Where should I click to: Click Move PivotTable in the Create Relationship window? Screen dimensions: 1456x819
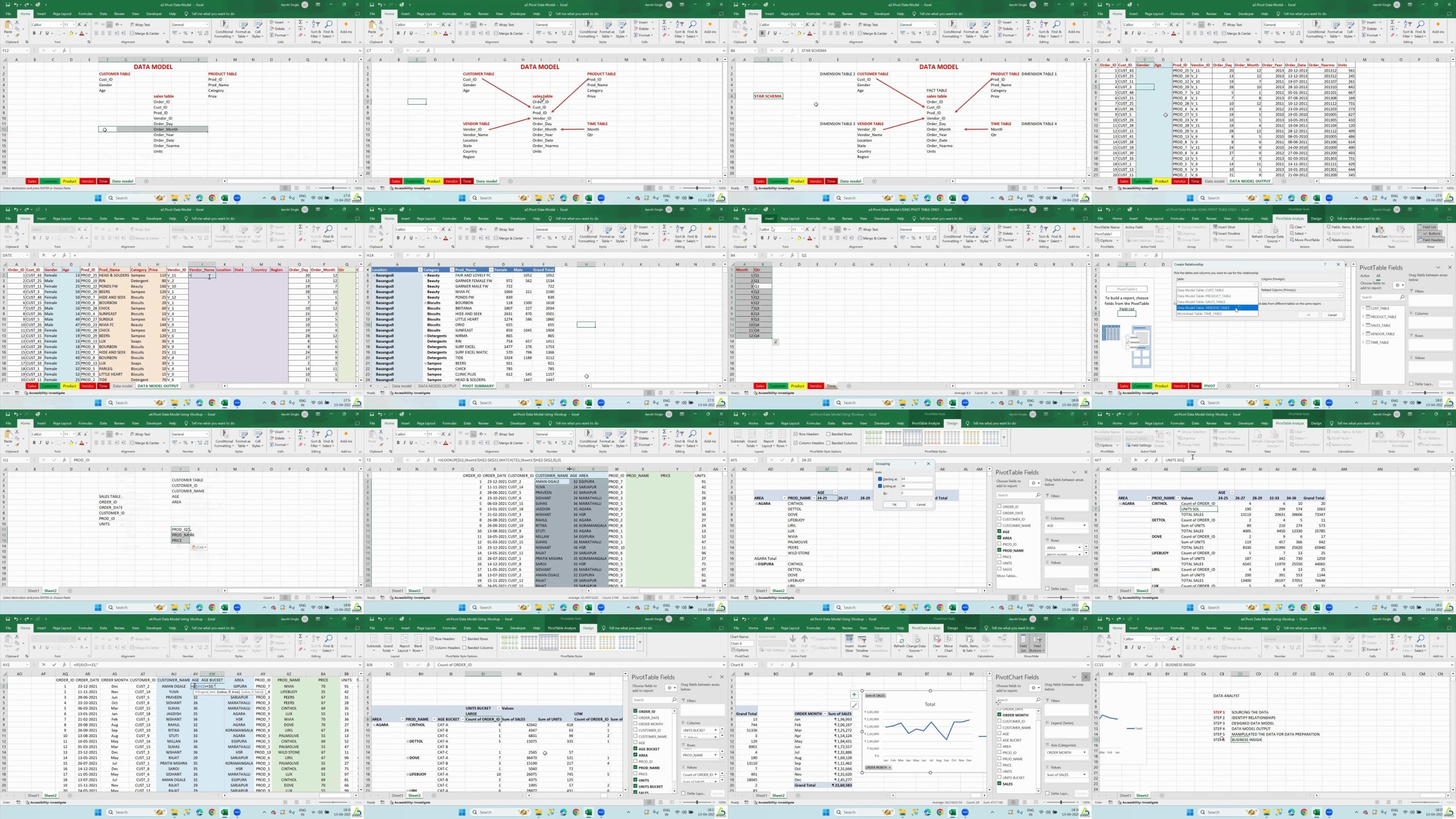(x=1305, y=240)
